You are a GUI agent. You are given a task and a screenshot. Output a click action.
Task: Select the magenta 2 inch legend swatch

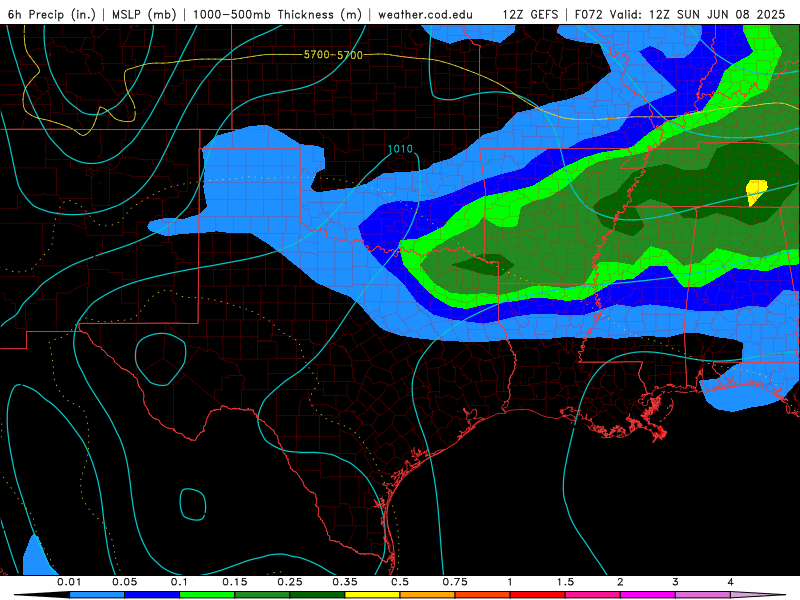648,595
